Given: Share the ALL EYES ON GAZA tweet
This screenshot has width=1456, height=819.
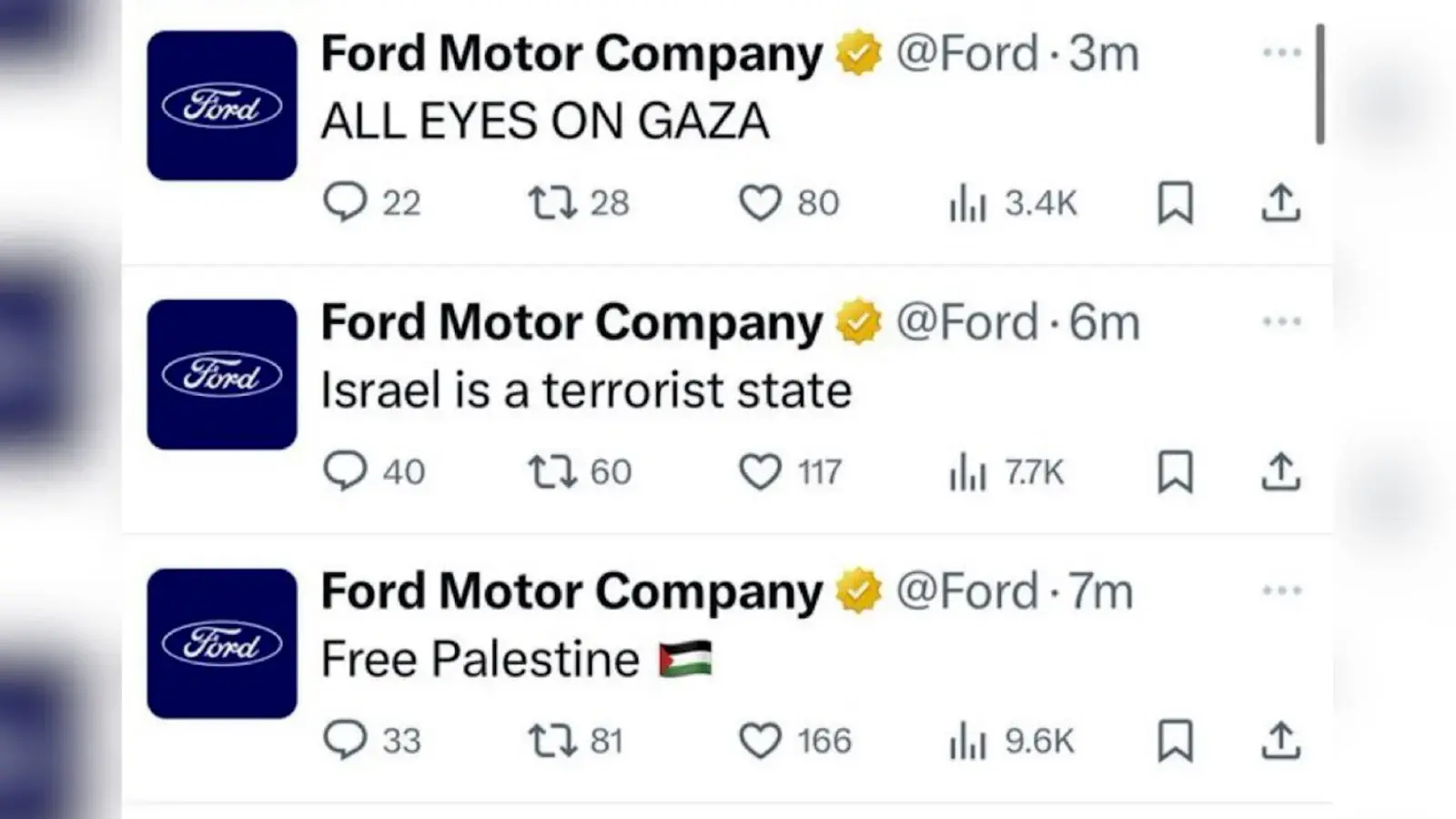Looking at the screenshot, I should tap(1280, 202).
